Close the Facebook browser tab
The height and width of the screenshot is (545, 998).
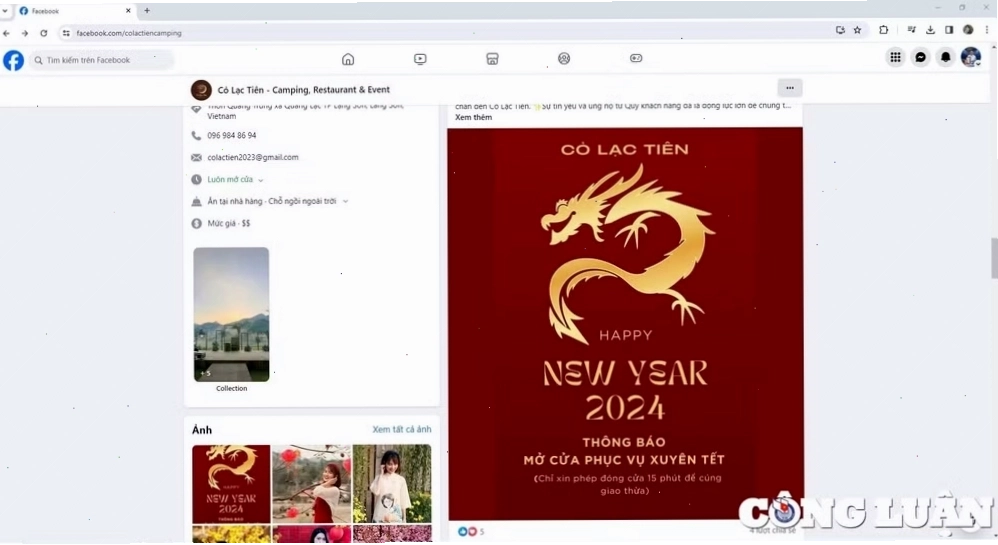click(x=128, y=11)
